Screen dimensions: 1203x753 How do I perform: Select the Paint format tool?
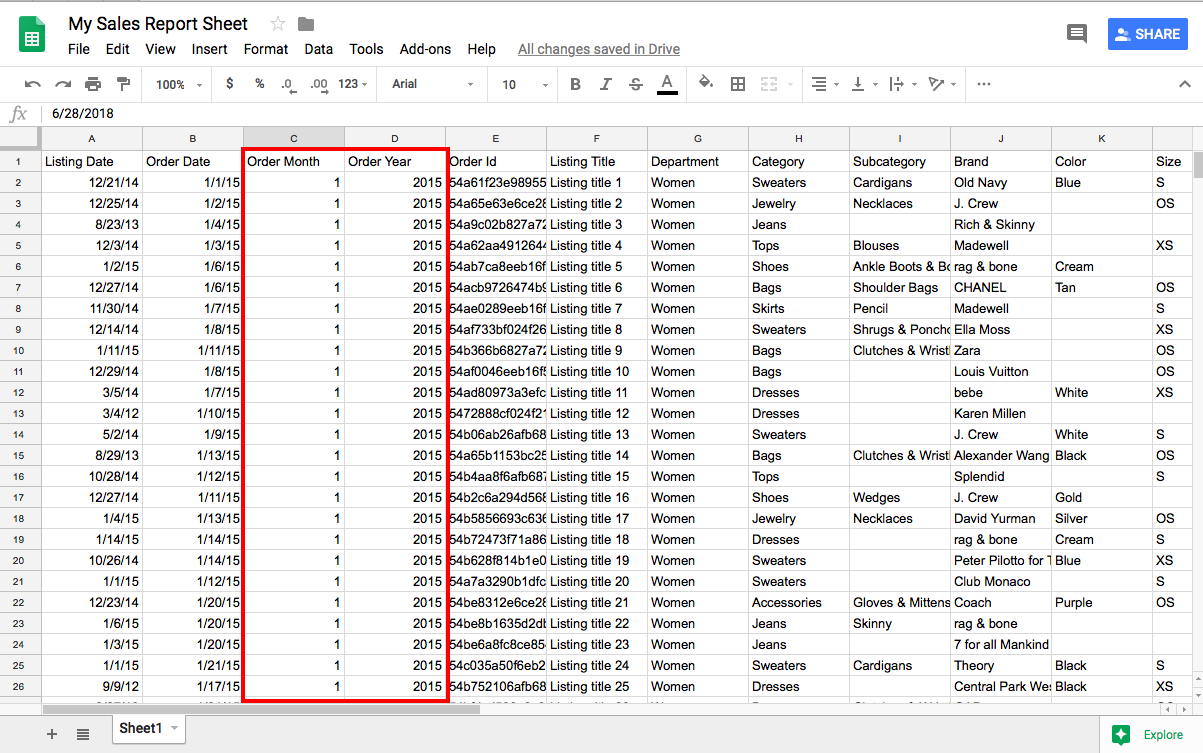pos(123,84)
